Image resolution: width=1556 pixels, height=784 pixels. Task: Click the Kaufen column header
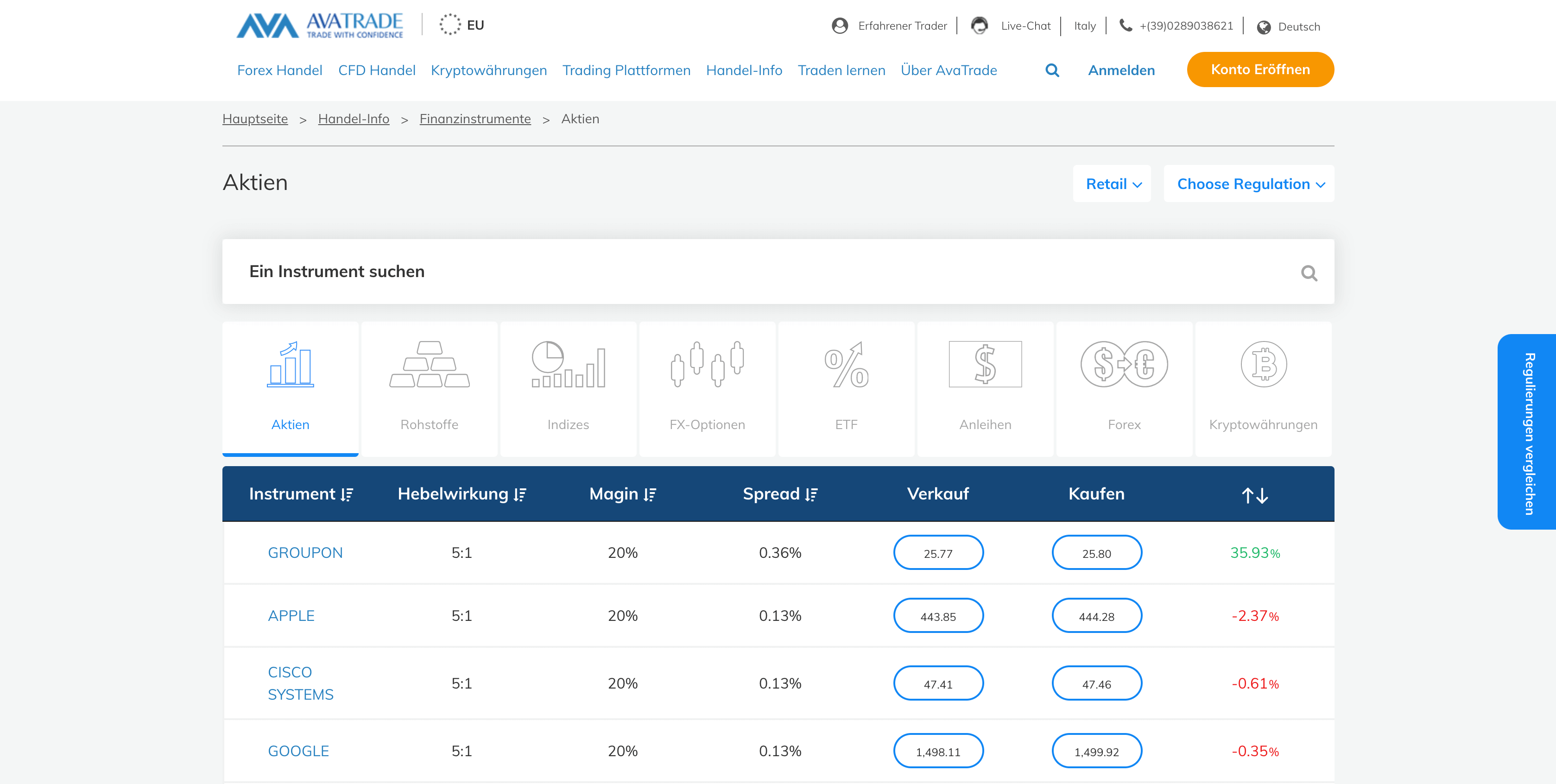[1096, 493]
